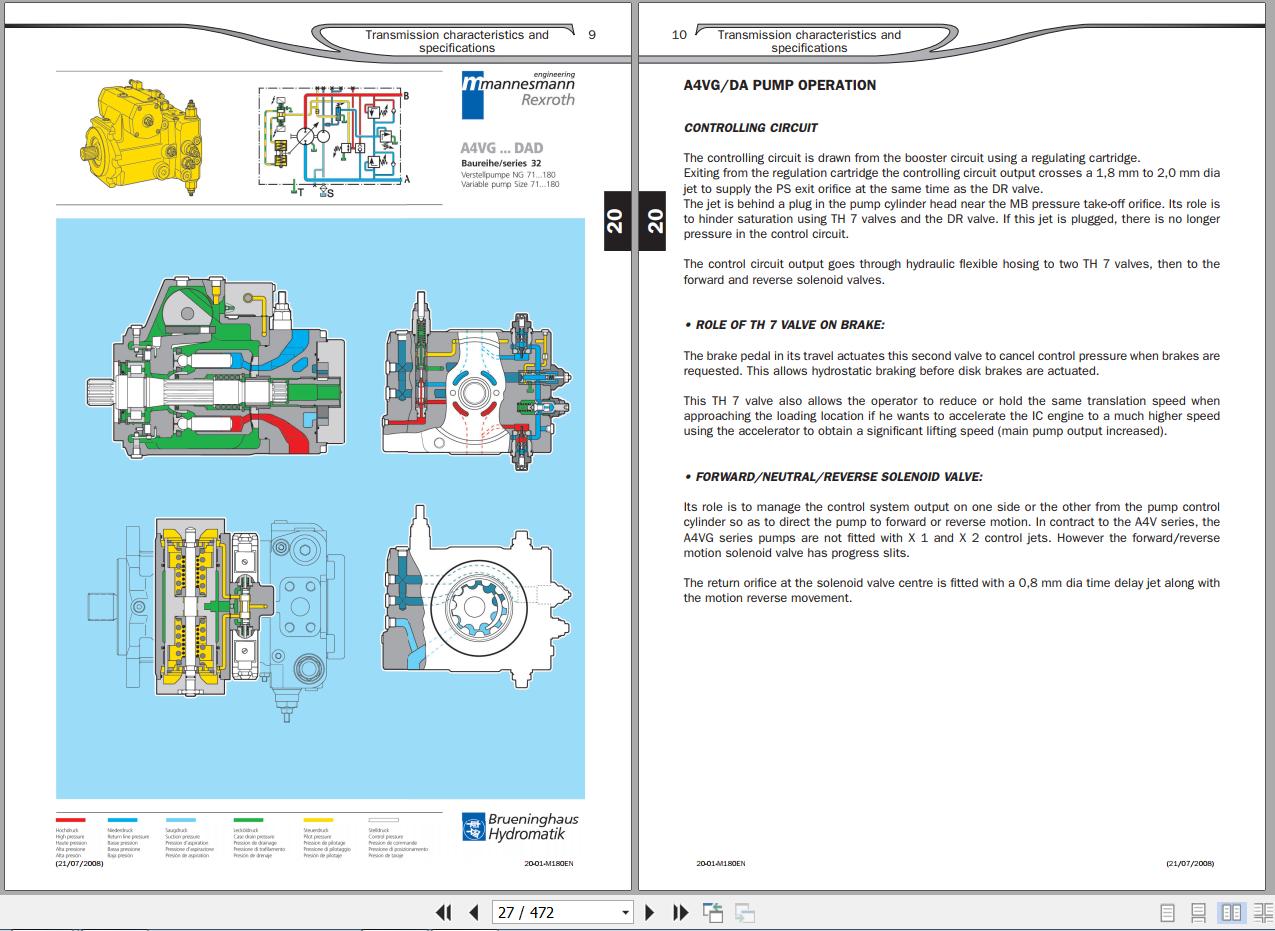Click page 10's 'Transmission characteristics and specifications' header
The width and height of the screenshot is (1275, 931).
pos(809,41)
